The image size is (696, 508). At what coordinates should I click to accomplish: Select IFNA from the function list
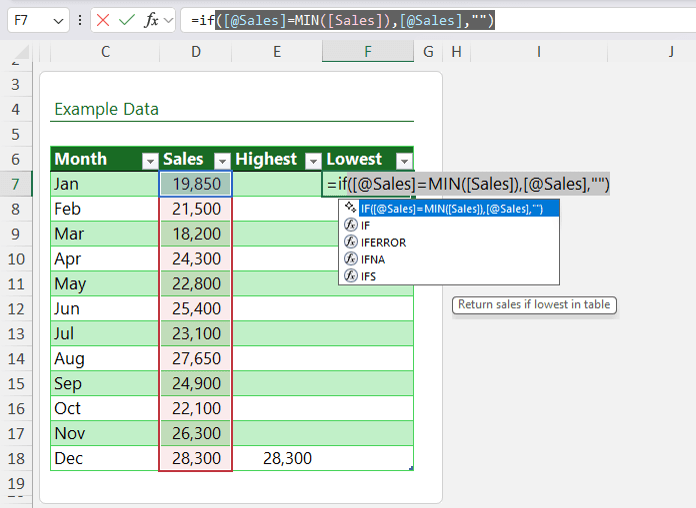pos(373,259)
